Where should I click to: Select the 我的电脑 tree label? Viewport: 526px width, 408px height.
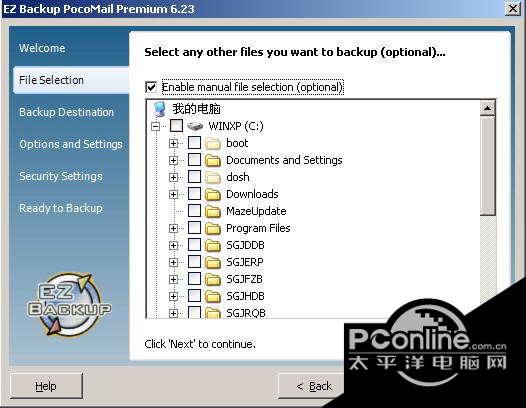pyautogui.click(x=197, y=109)
